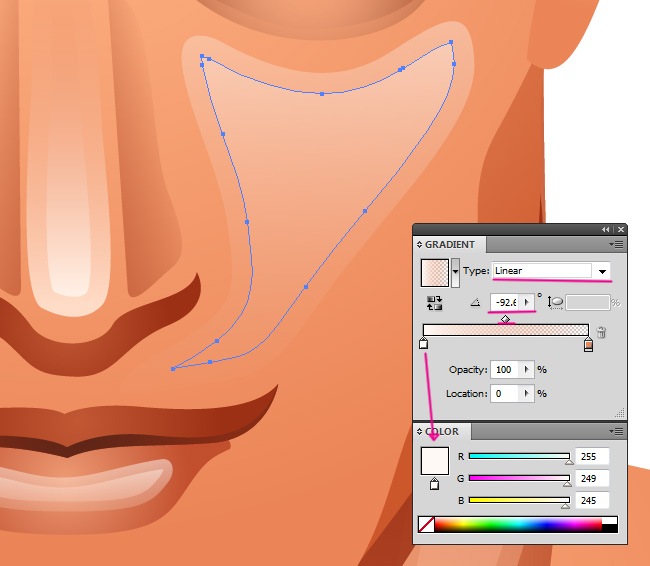Open the gradient Type dropdown
The width and height of the screenshot is (650, 566).
tap(602, 271)
